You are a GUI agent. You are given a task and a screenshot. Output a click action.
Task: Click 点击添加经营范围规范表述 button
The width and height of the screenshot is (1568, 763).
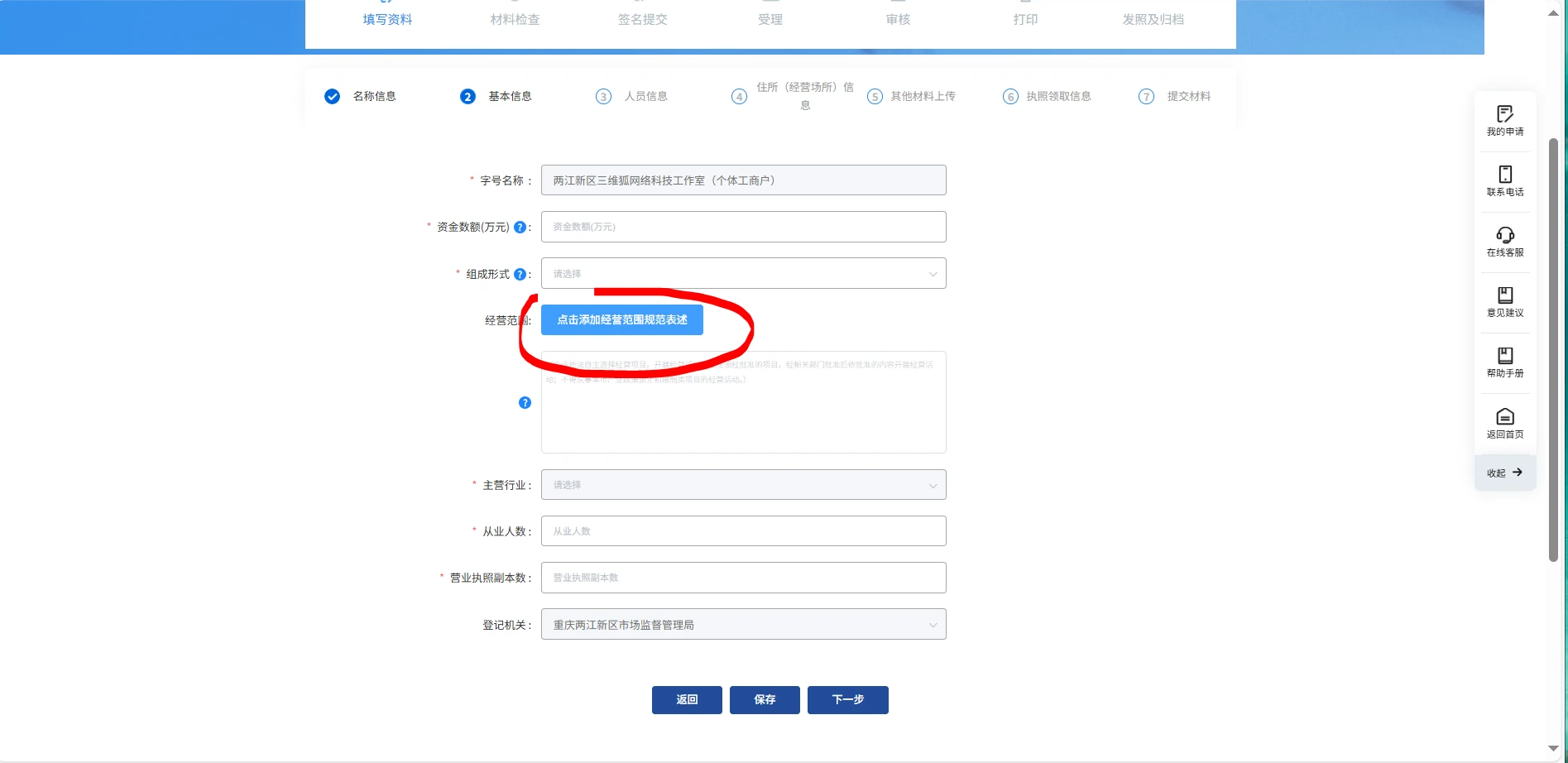pos(621,320)
